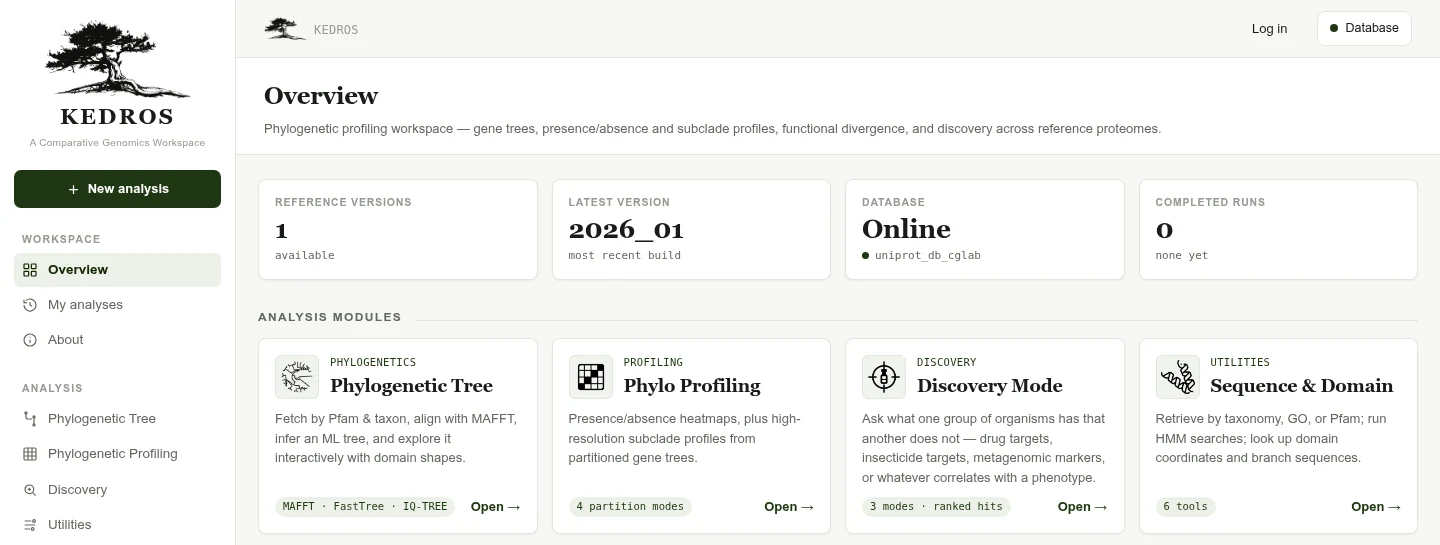
Task: Click the Overview page heading
Action: click(321, 96)
